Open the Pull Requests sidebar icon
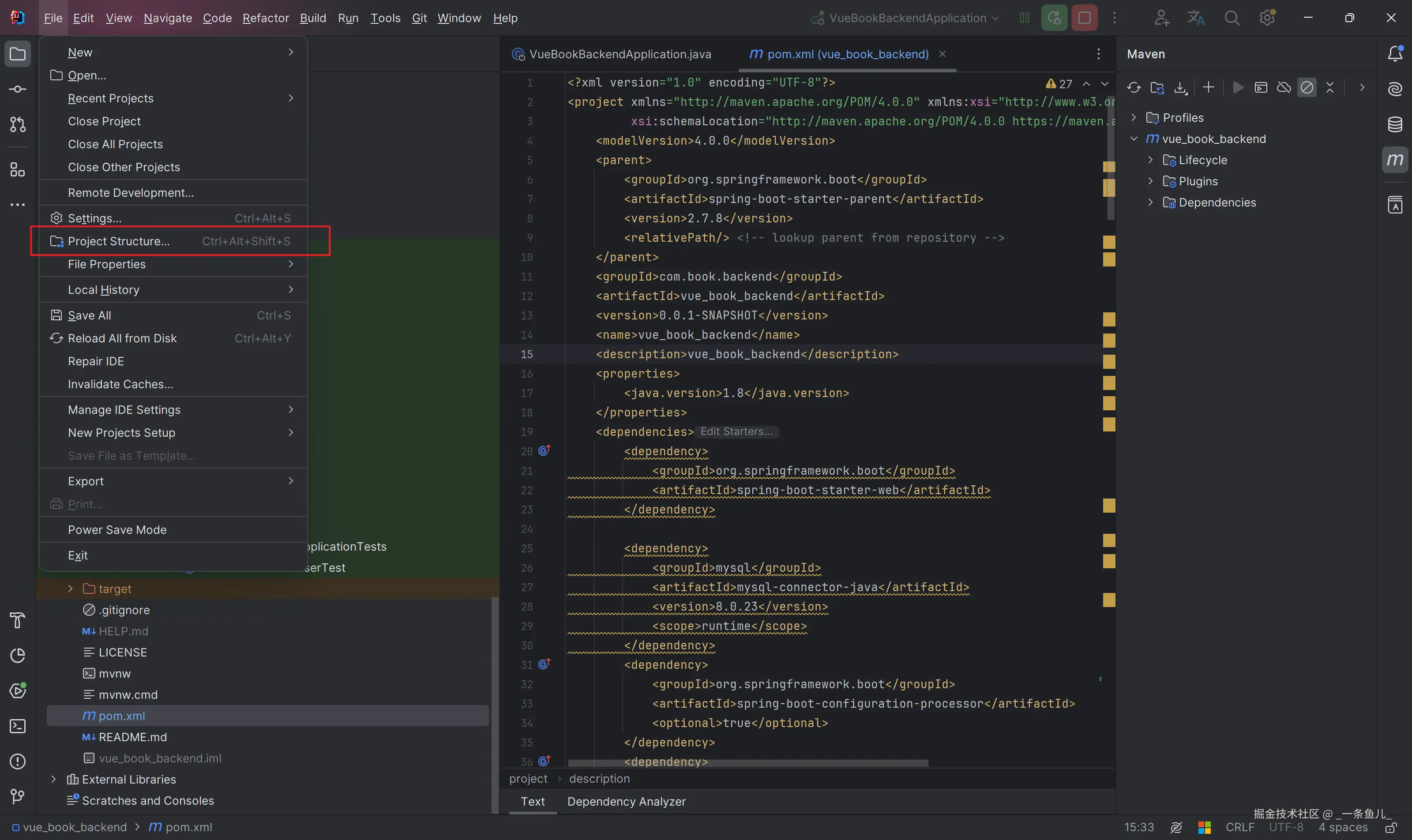The image size is (1412, 840). [18, 124]
